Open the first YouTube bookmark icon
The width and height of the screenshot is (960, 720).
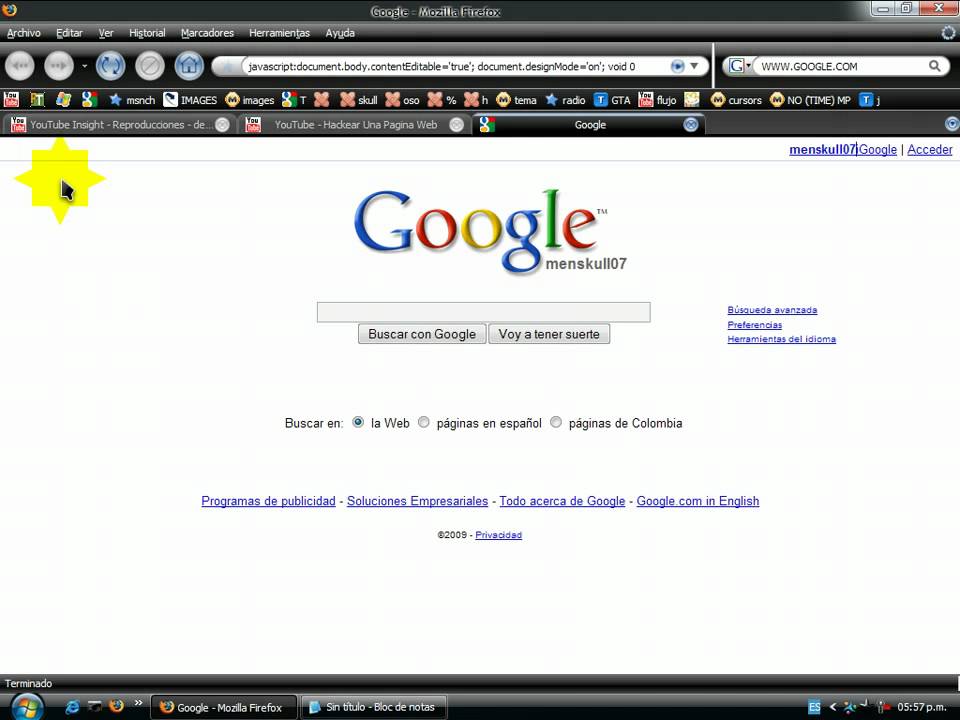click(x=11, y=100)
